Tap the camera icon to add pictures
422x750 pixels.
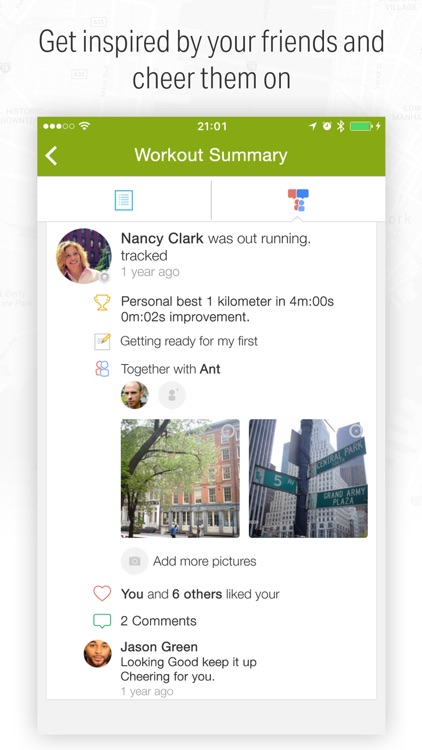pos(134,561)
